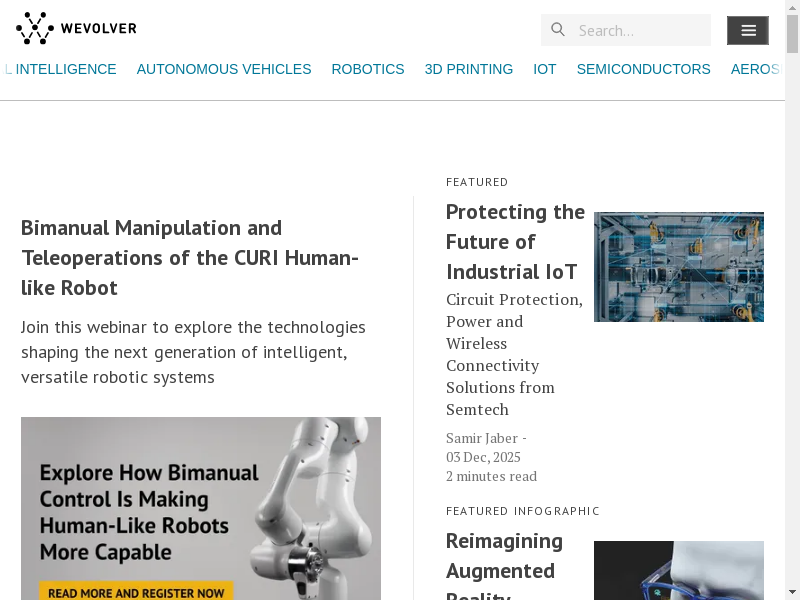Open the IoT category

click(544, 69)
